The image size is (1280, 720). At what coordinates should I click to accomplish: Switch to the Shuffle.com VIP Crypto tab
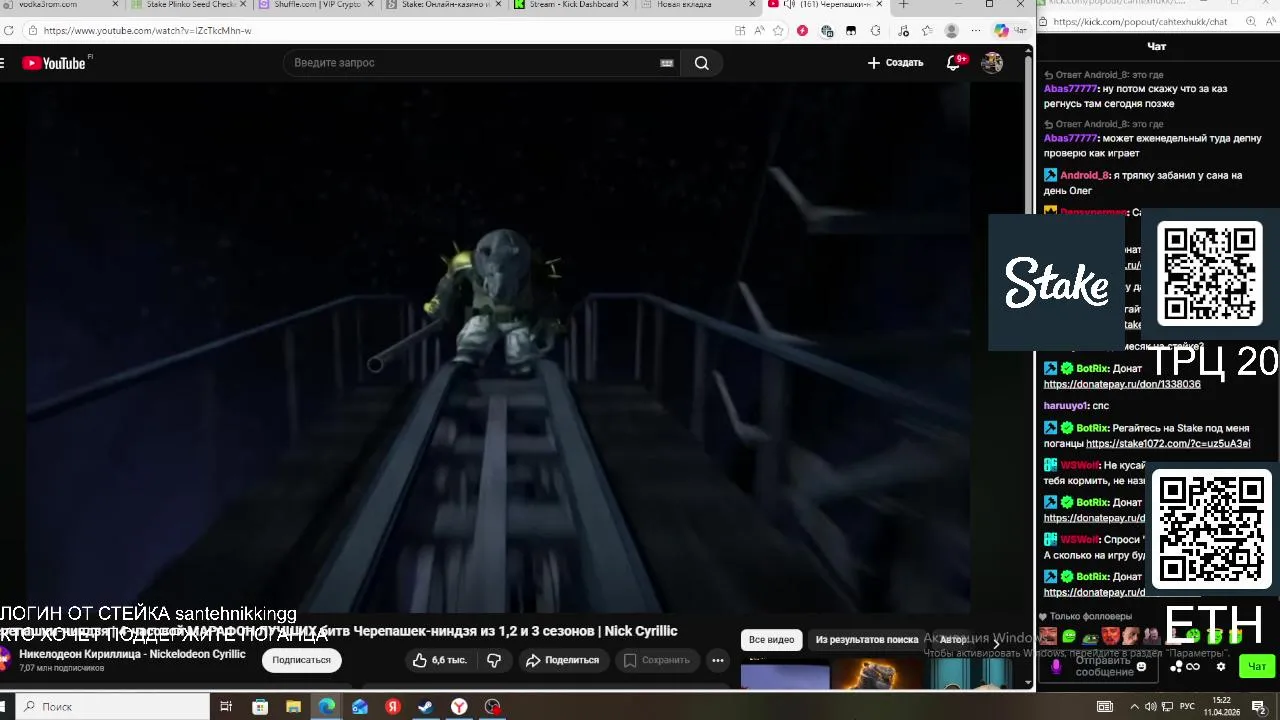[318, 5]
